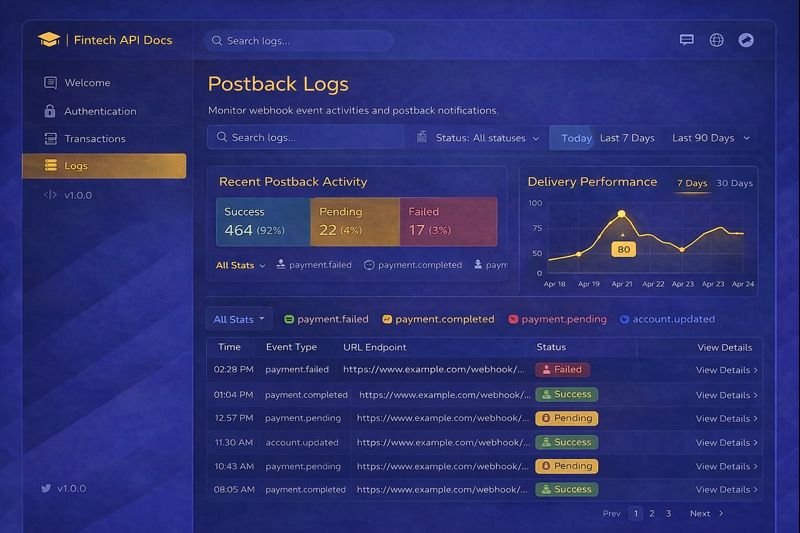Toggle the account.updated event filter
Viewport: 800px width, 533px height.
click(667, 319)
